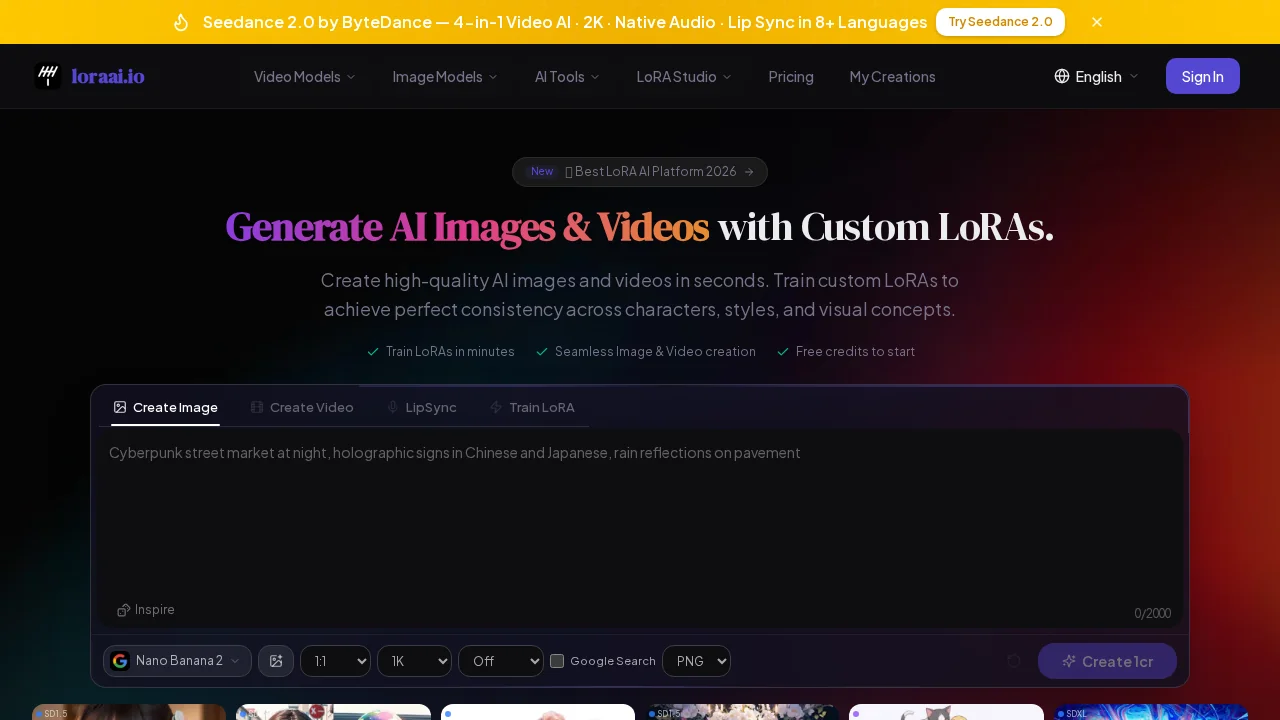
Task: Dismiss the Seedance 2.0 announcement banner
Action: pos(1097,22)
